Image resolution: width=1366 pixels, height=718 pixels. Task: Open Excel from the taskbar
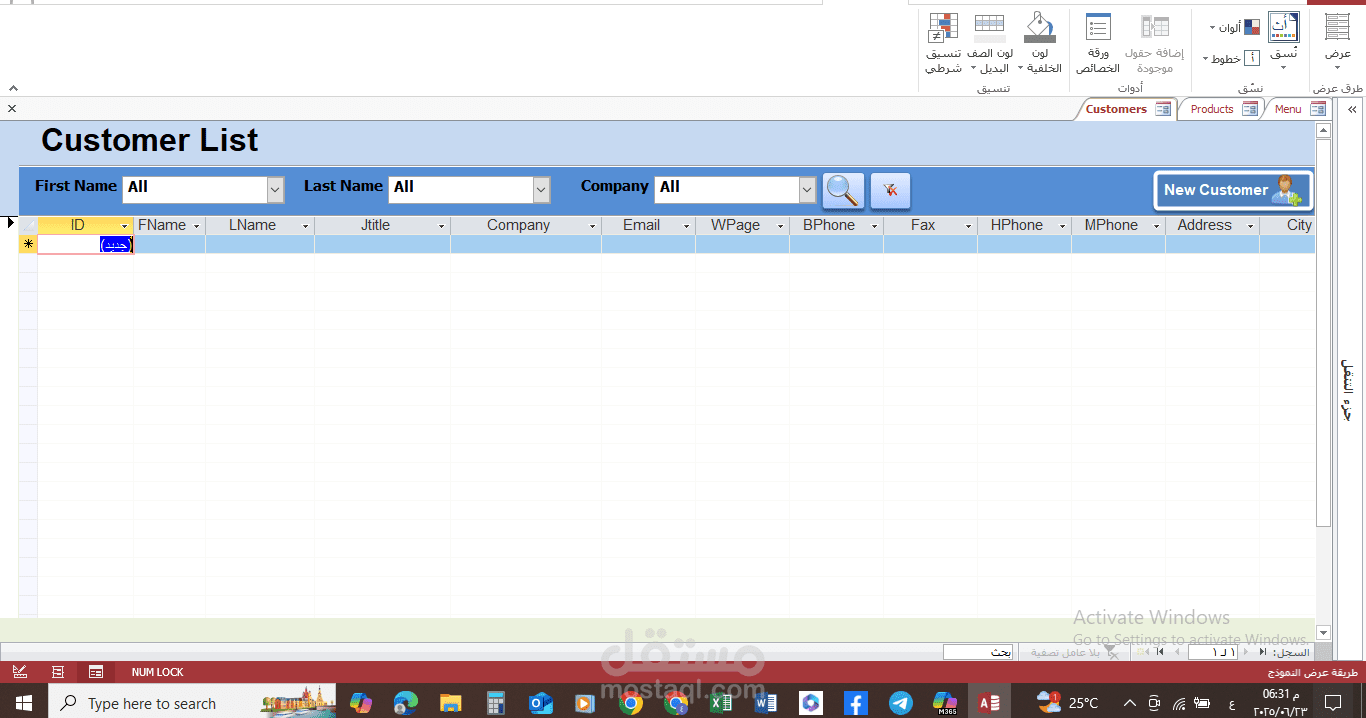(x=721, y=703)
